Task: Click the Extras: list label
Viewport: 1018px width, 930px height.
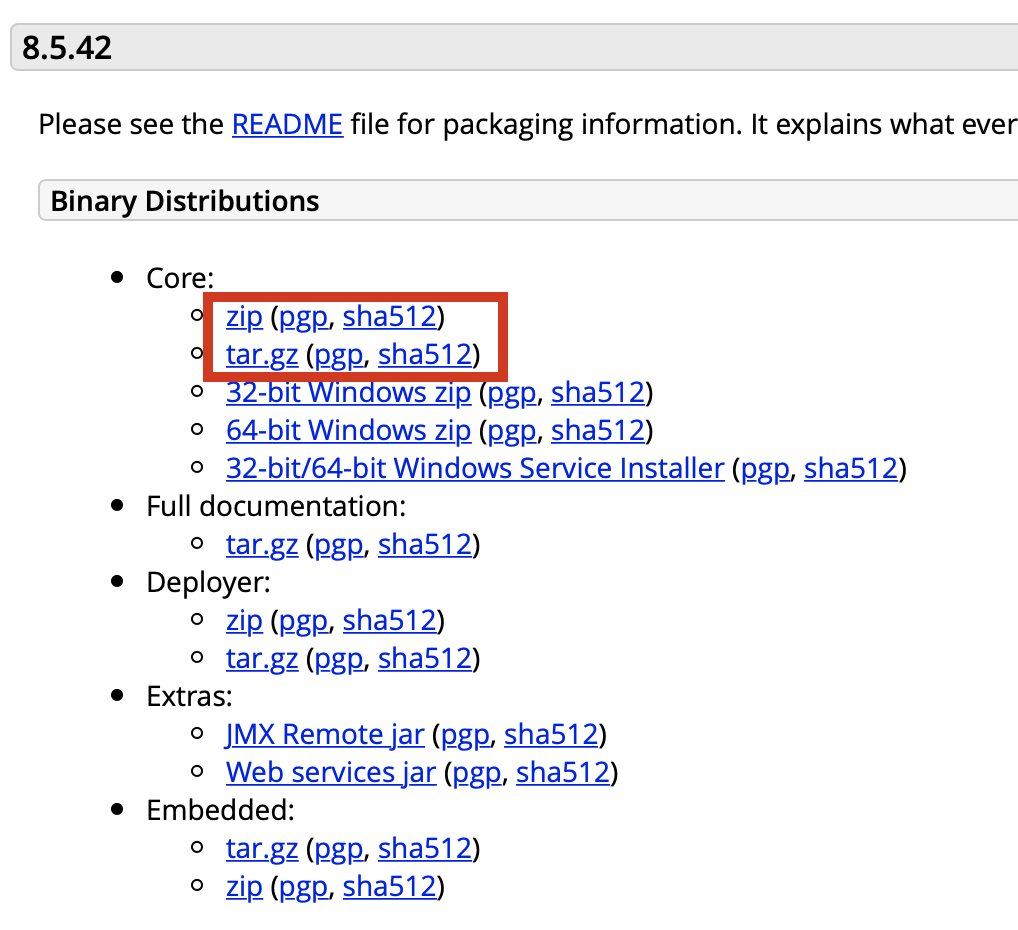Action: click(x=189, y=696)
